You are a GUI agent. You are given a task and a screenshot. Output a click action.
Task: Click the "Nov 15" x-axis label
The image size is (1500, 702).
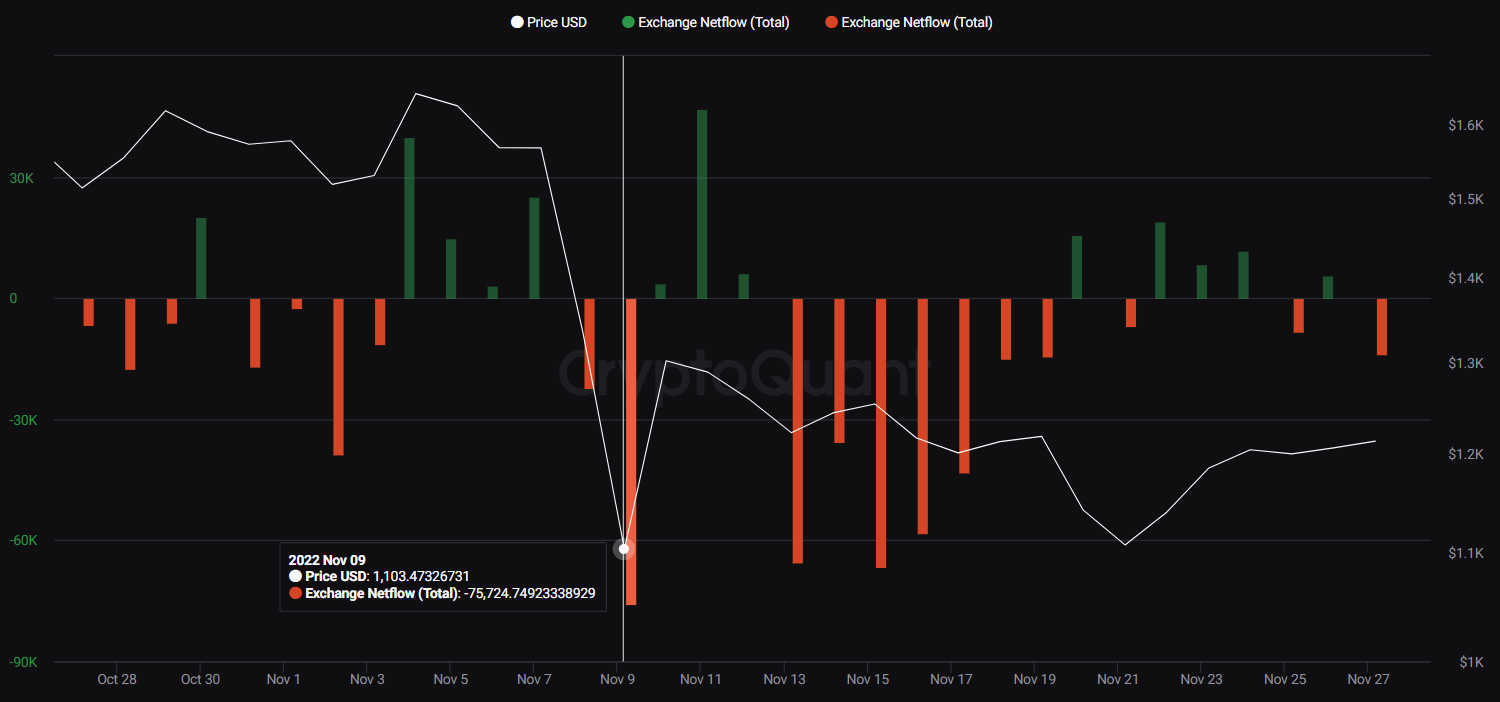tap(868, 680)
